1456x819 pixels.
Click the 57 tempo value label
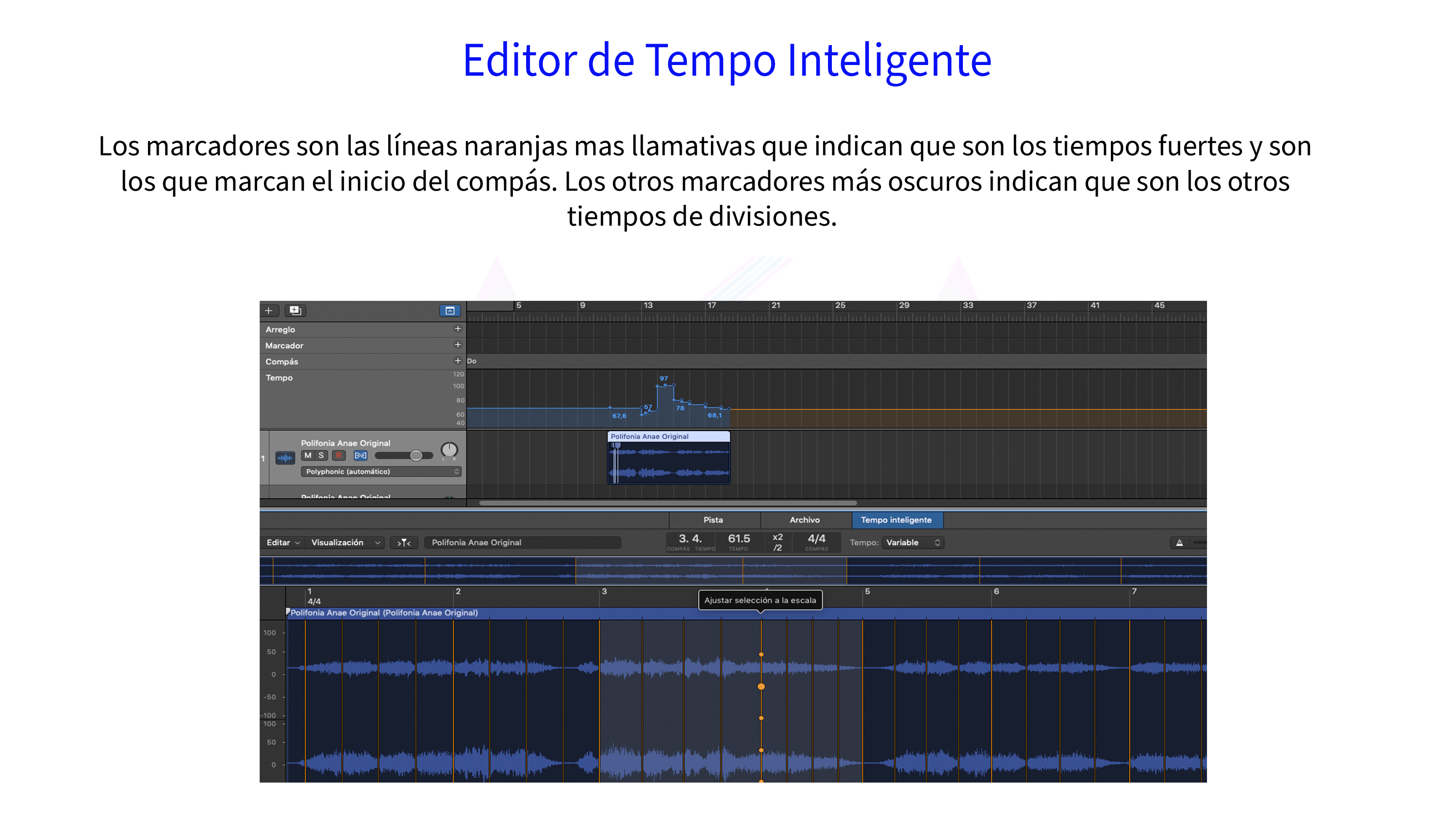648,407
